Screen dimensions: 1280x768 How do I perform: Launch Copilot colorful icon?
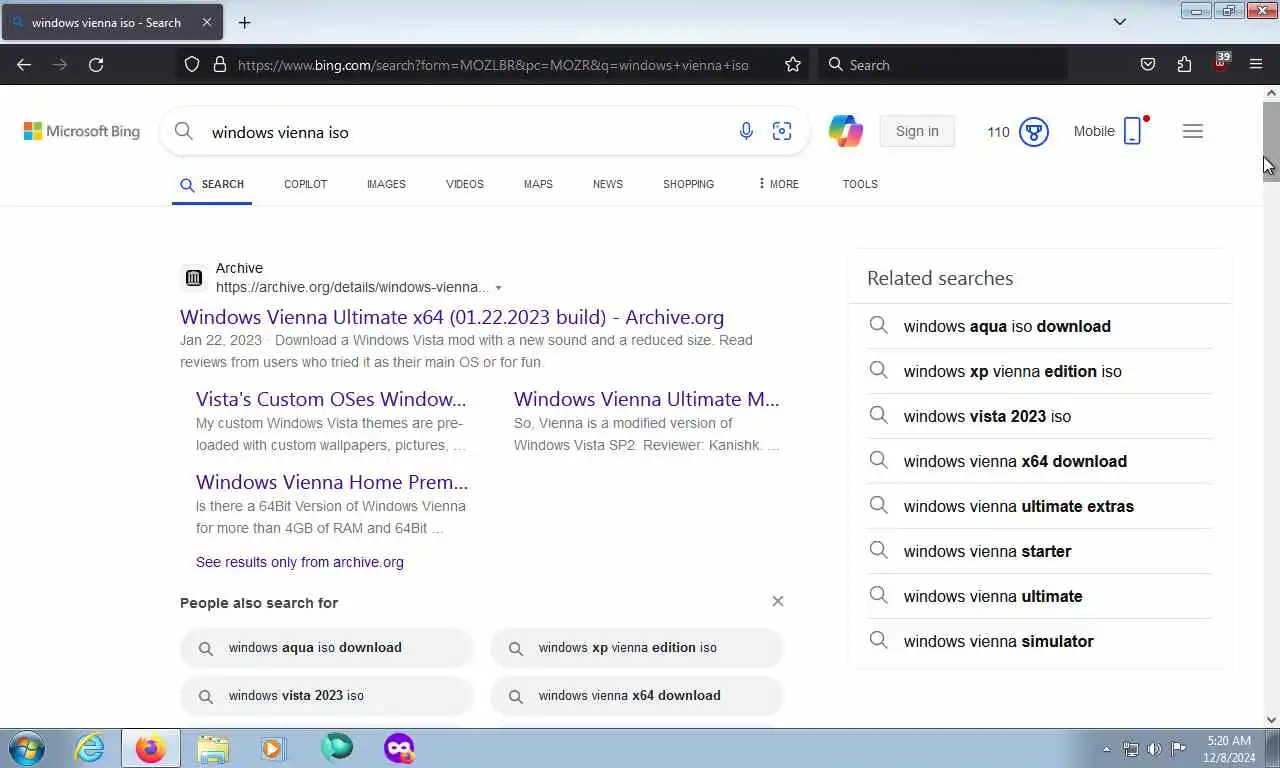point(846,131)
